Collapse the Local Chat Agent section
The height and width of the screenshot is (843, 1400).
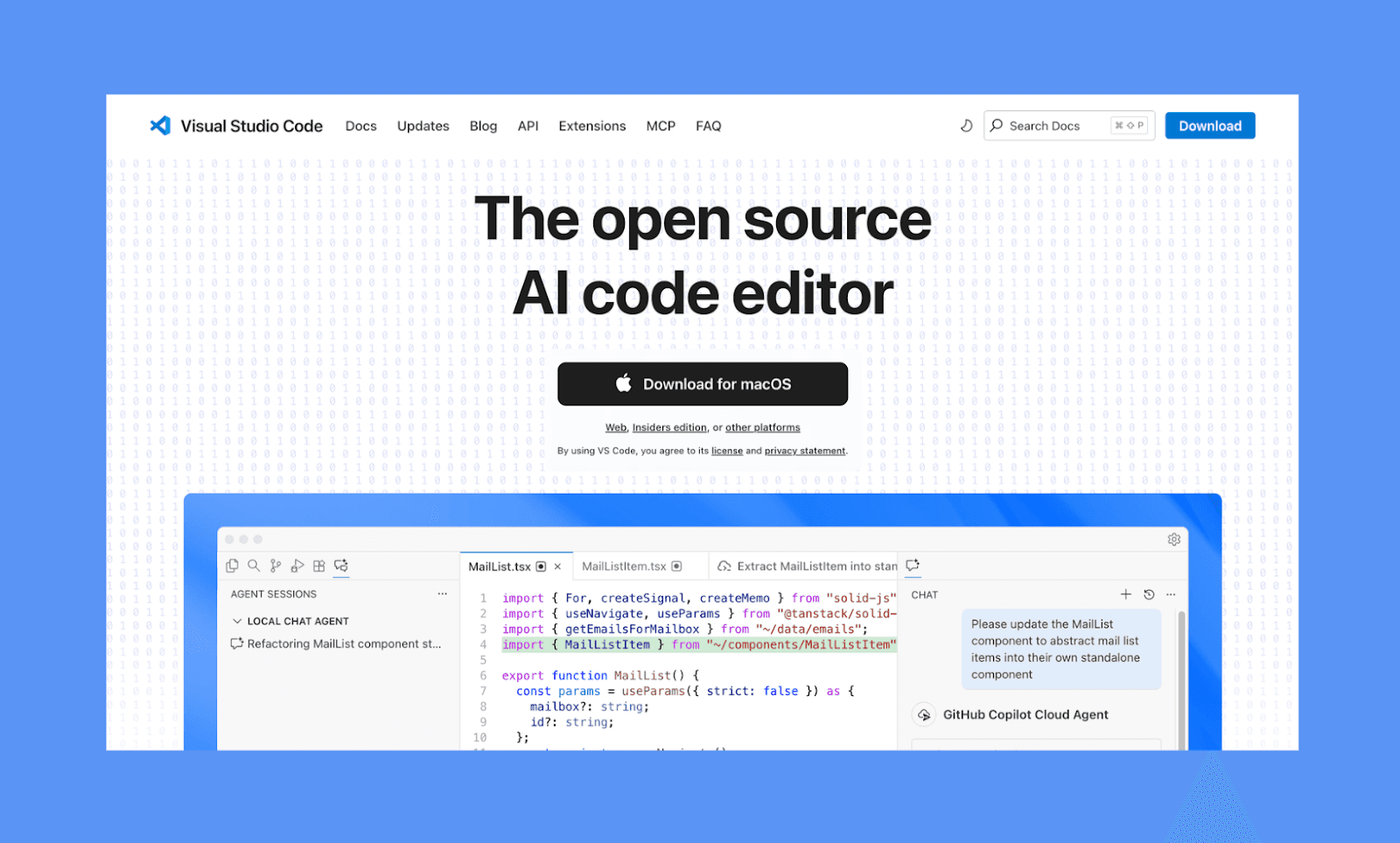click(237, 621)
